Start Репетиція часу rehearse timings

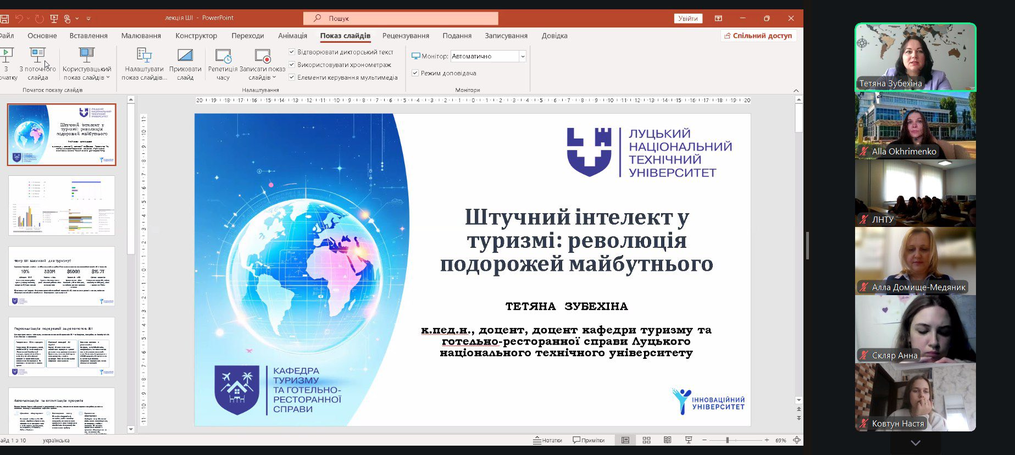click(223, 63)
